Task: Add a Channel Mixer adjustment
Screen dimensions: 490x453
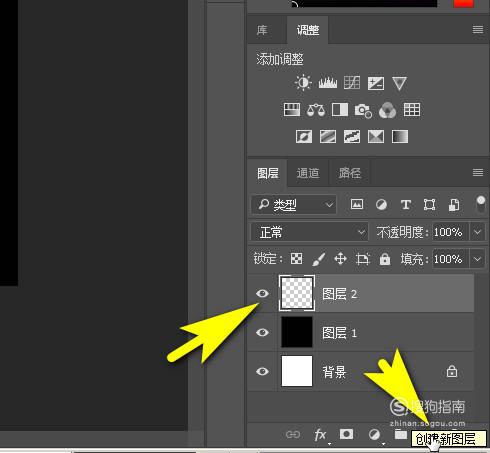Action: click(387, 110)
